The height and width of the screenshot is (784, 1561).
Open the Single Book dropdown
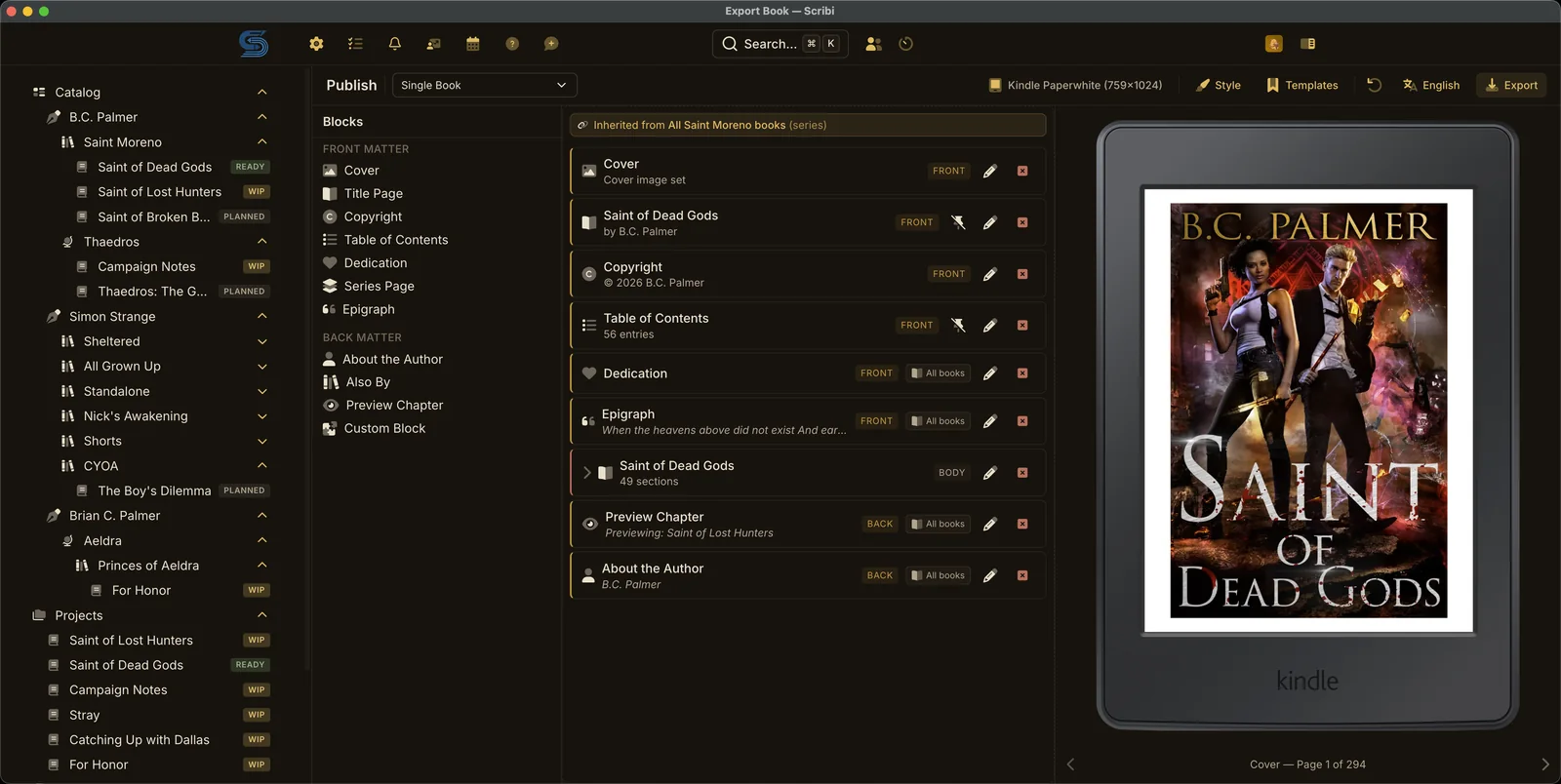click(484, 85)
